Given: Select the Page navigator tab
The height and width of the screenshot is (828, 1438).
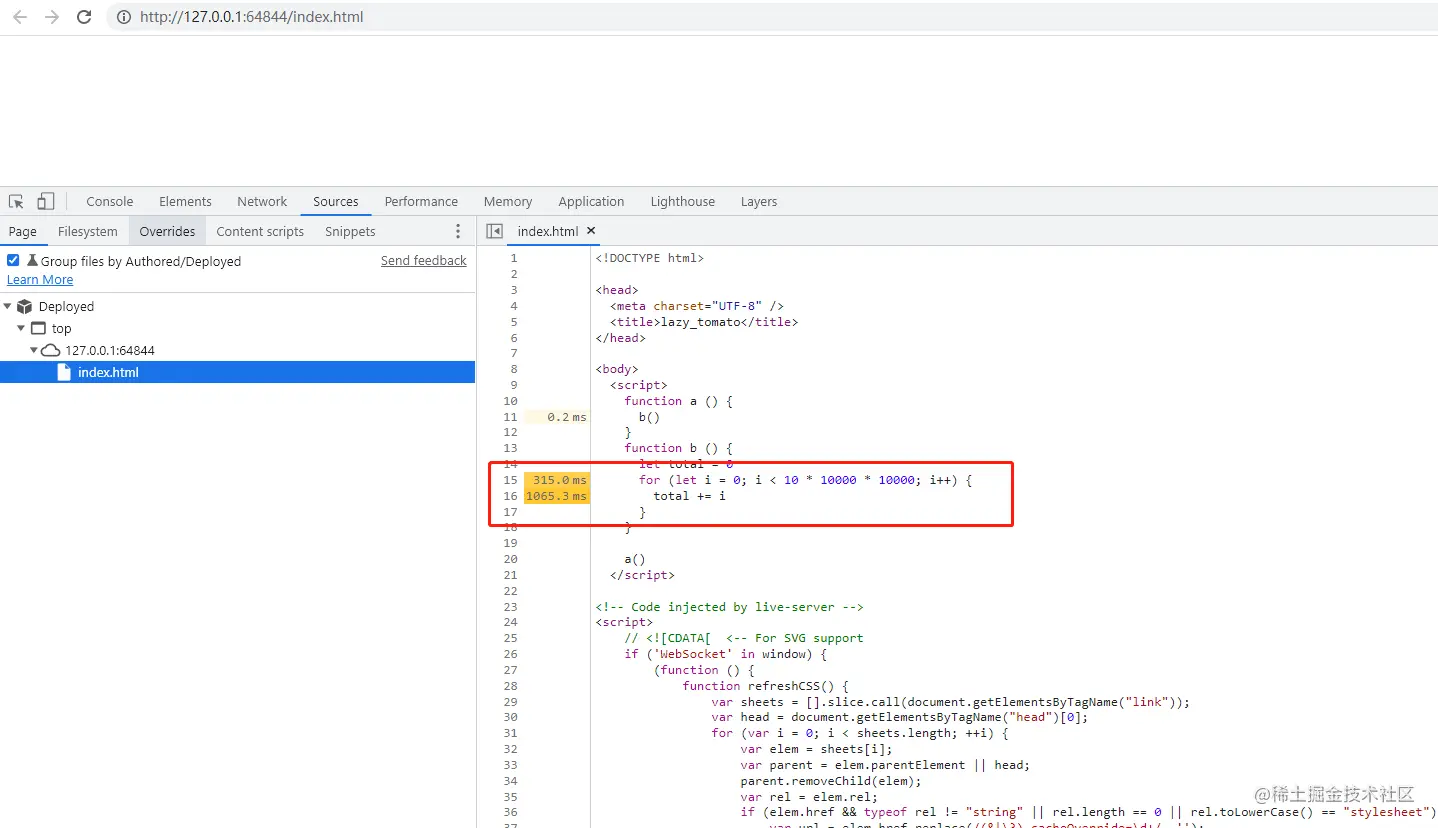Looking at the screenshot, I should click(x=23, y=231).
